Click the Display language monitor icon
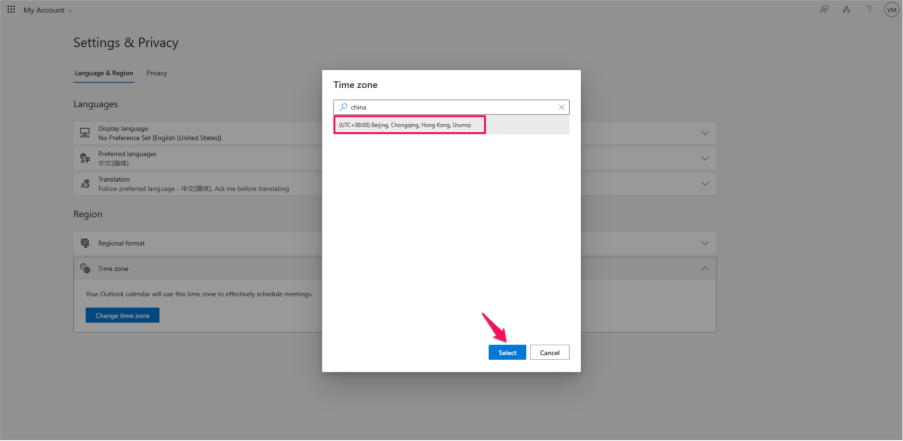The width and height of the screenshot is (903, 441). pos(85,133)
